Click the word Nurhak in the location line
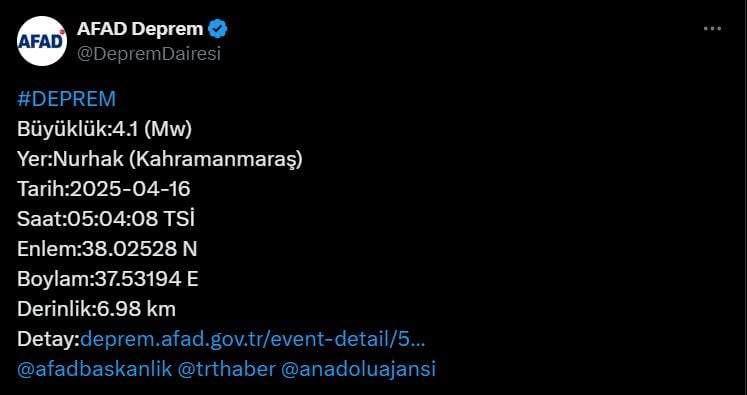747x395 pixels. tap(89, 159)
